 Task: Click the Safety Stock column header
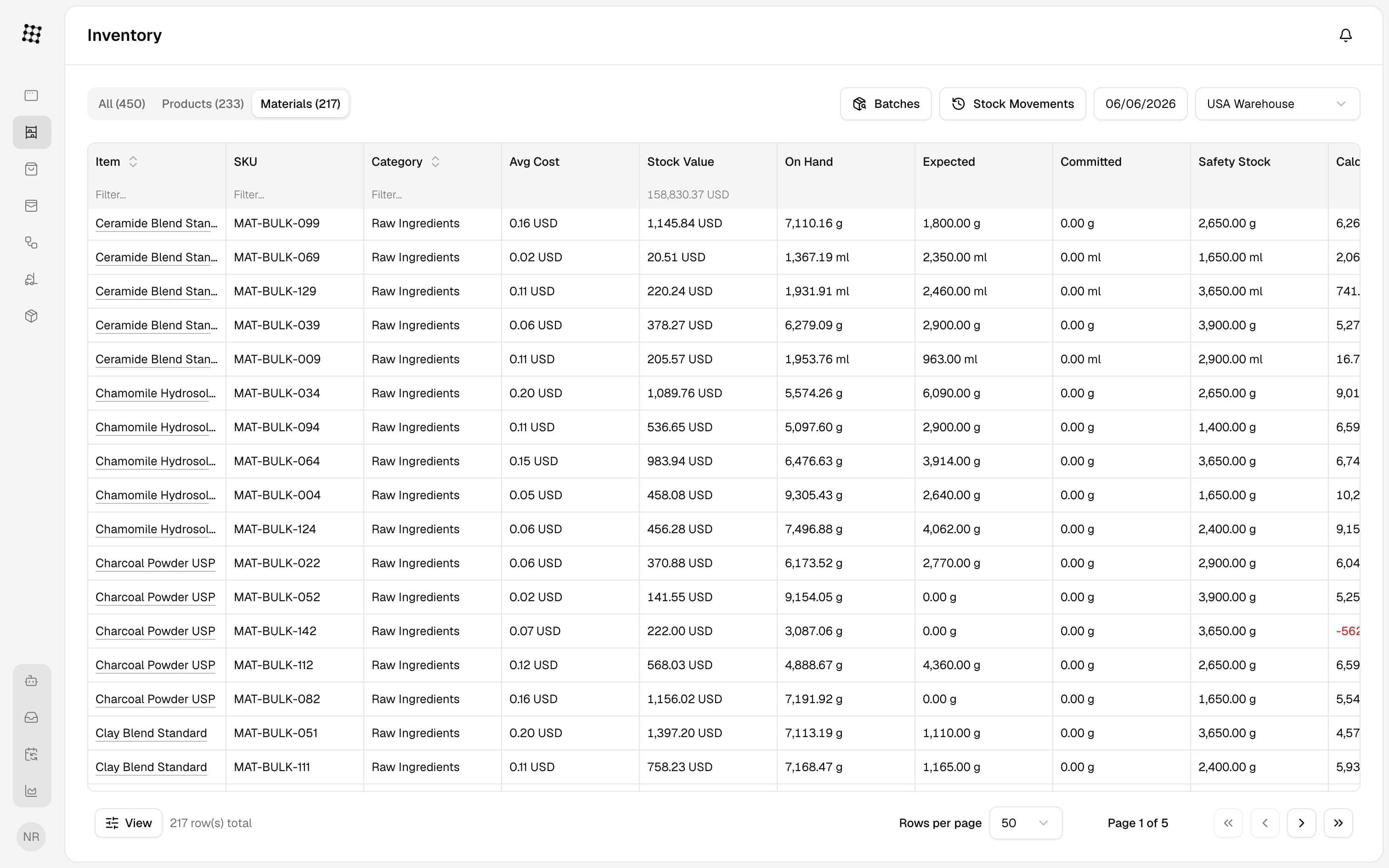coord(1234,162)
